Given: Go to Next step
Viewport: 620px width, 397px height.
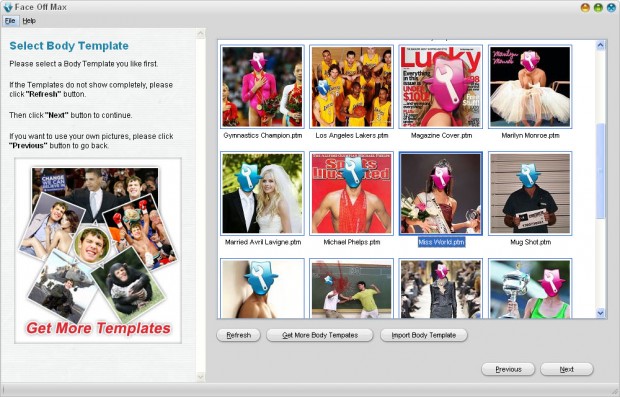Looking at the screenshot, I should (567, 369).
